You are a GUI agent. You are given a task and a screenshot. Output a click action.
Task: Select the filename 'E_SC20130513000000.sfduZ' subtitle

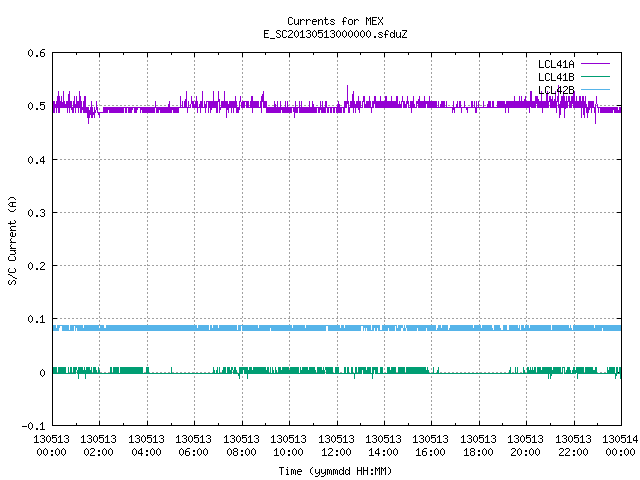(x=335, y=34)
